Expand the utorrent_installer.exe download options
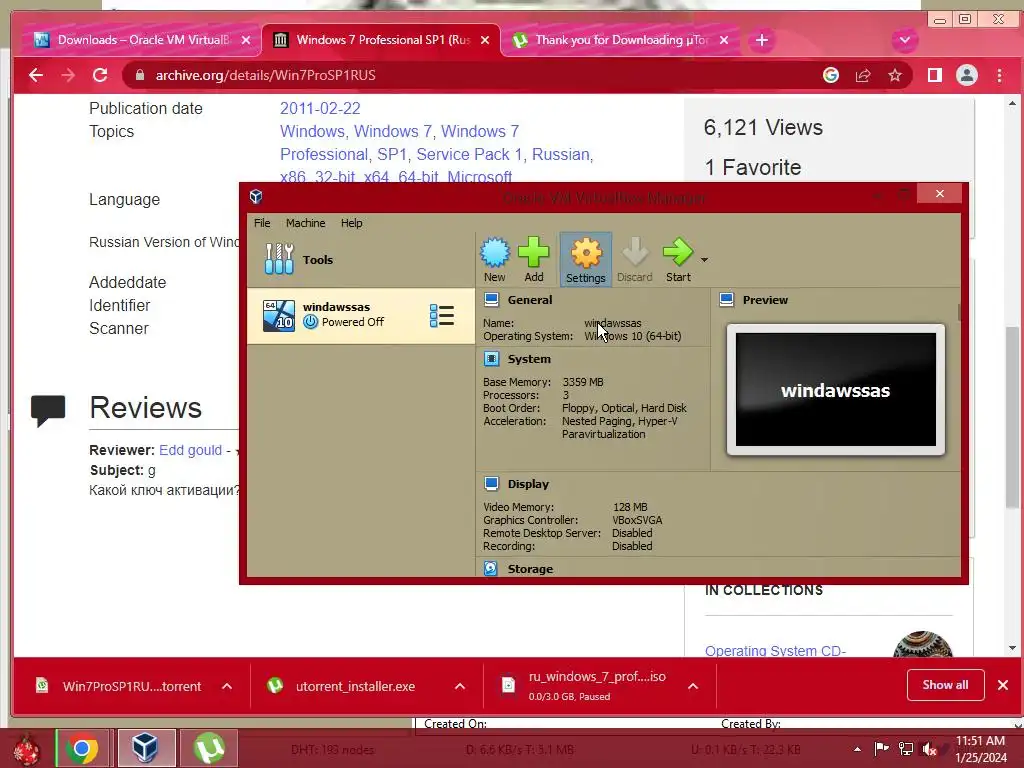The image size is (1024, 768). [460, 686]
